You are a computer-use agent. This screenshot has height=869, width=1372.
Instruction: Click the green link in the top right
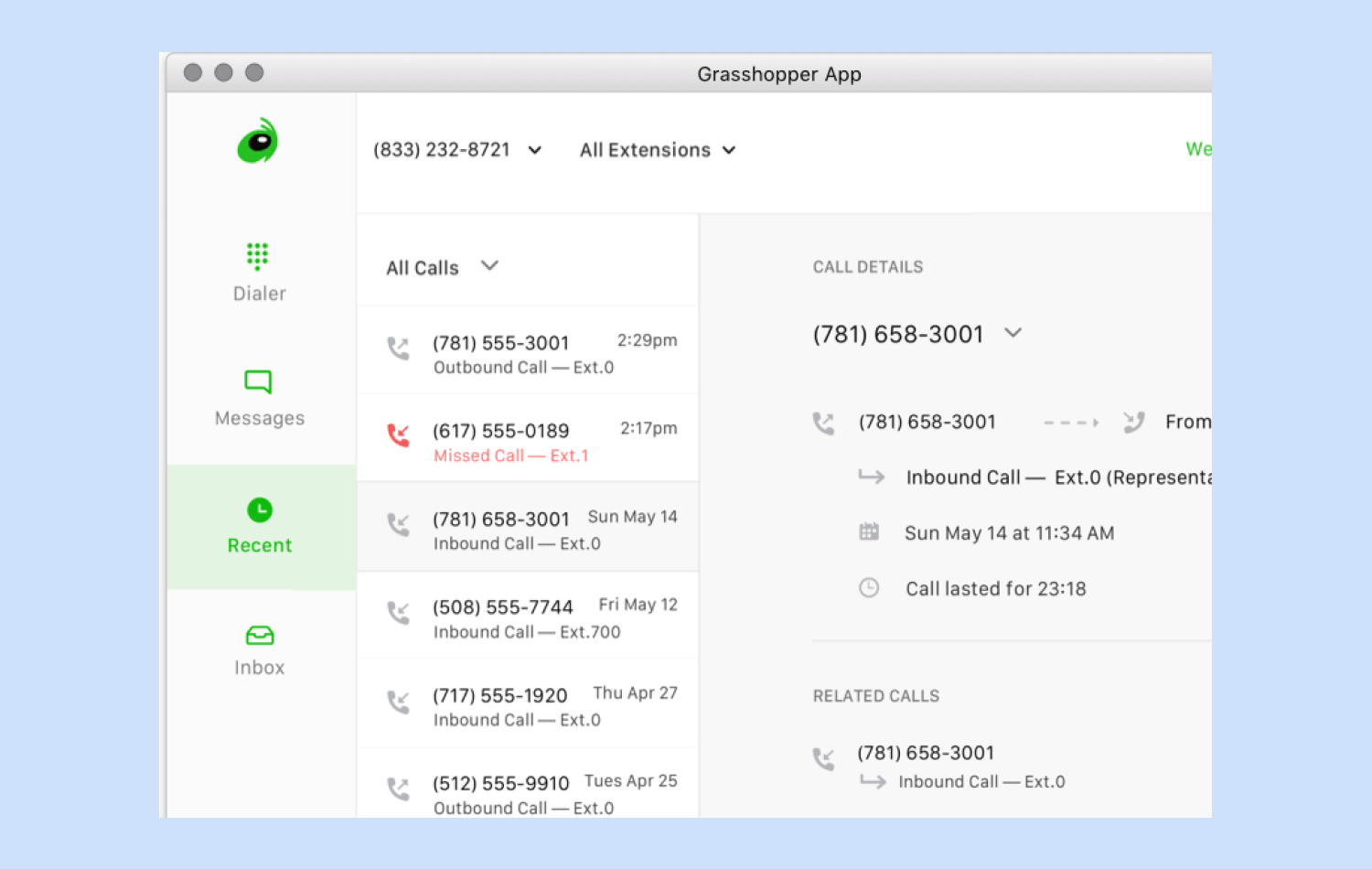coord(1199,149)
